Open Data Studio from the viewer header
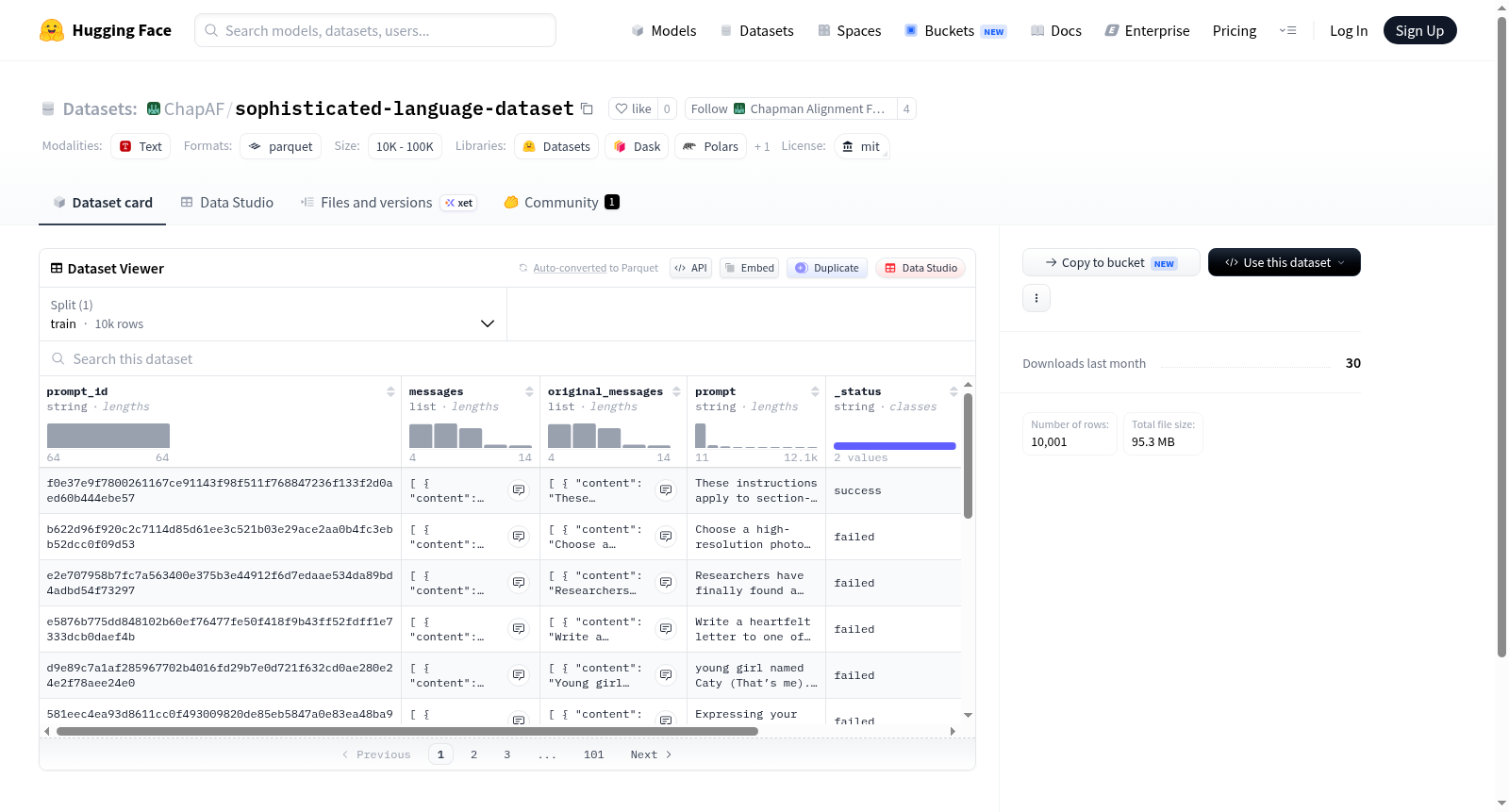This screenshot has width=1509, height=812. (x=920, y=268)
